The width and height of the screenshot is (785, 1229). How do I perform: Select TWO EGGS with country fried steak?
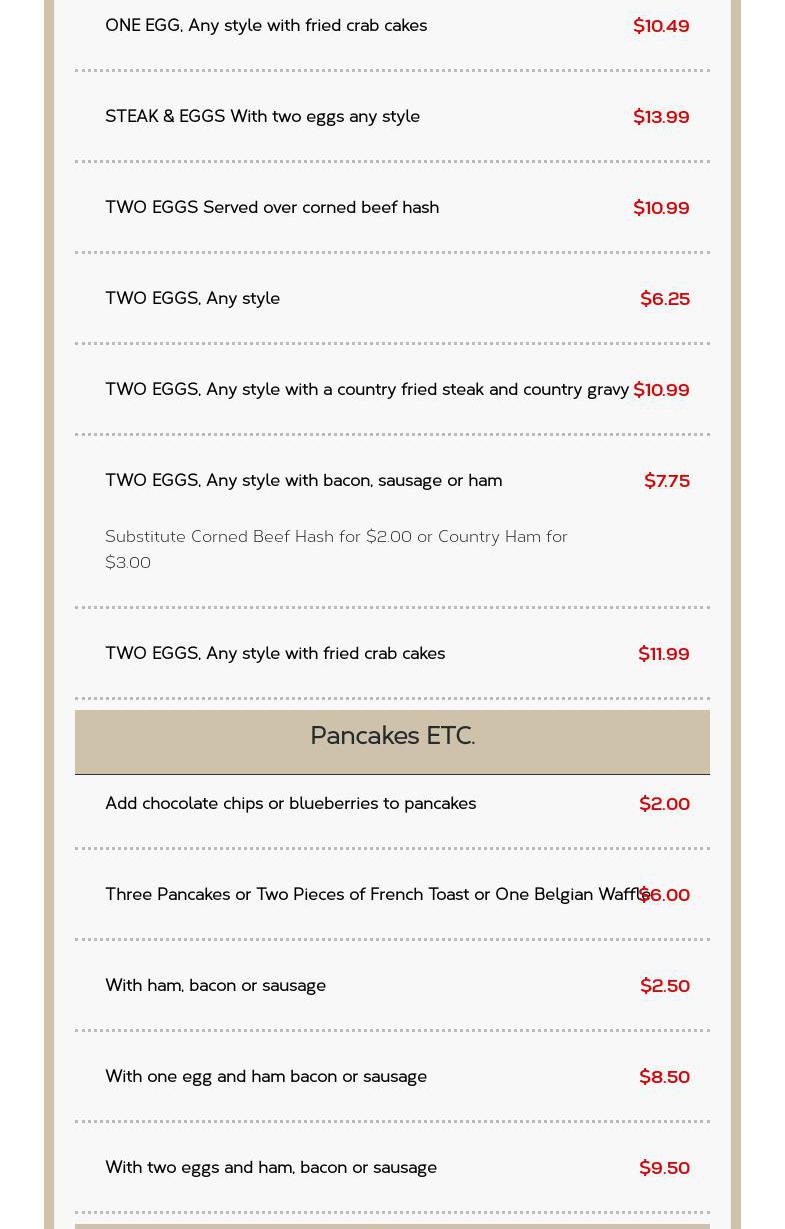tap(367, 390)
